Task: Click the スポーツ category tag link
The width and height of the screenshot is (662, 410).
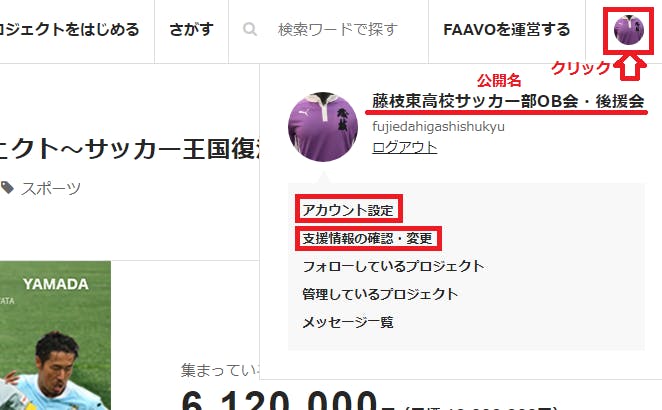Action: pos(51,188)
